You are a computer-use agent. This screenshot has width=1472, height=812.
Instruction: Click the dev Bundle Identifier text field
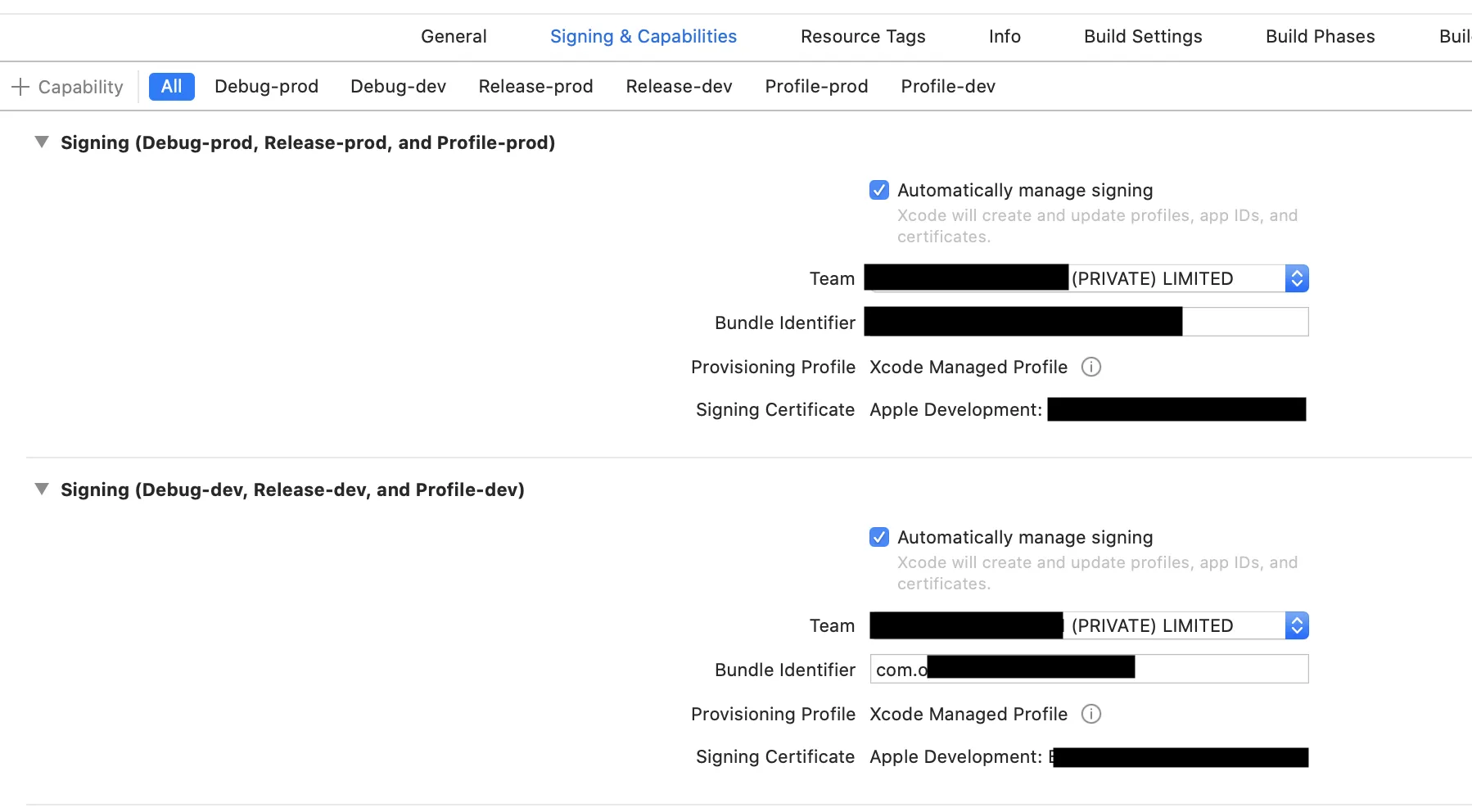click(x=1220, y=669)
